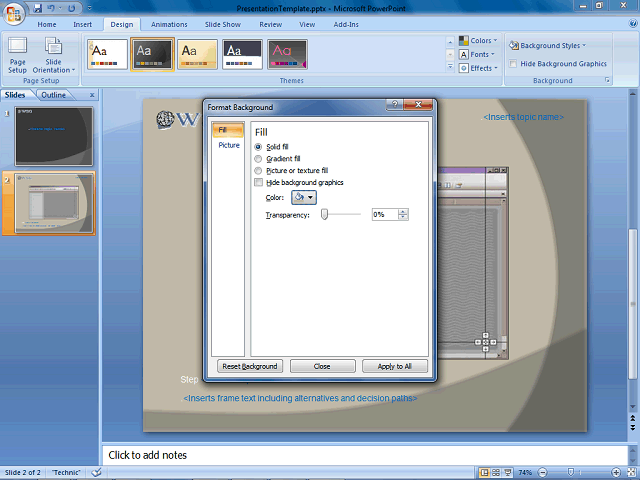Open the fill Color picker dropdown
640x480 pixels.
pos(304,198)
